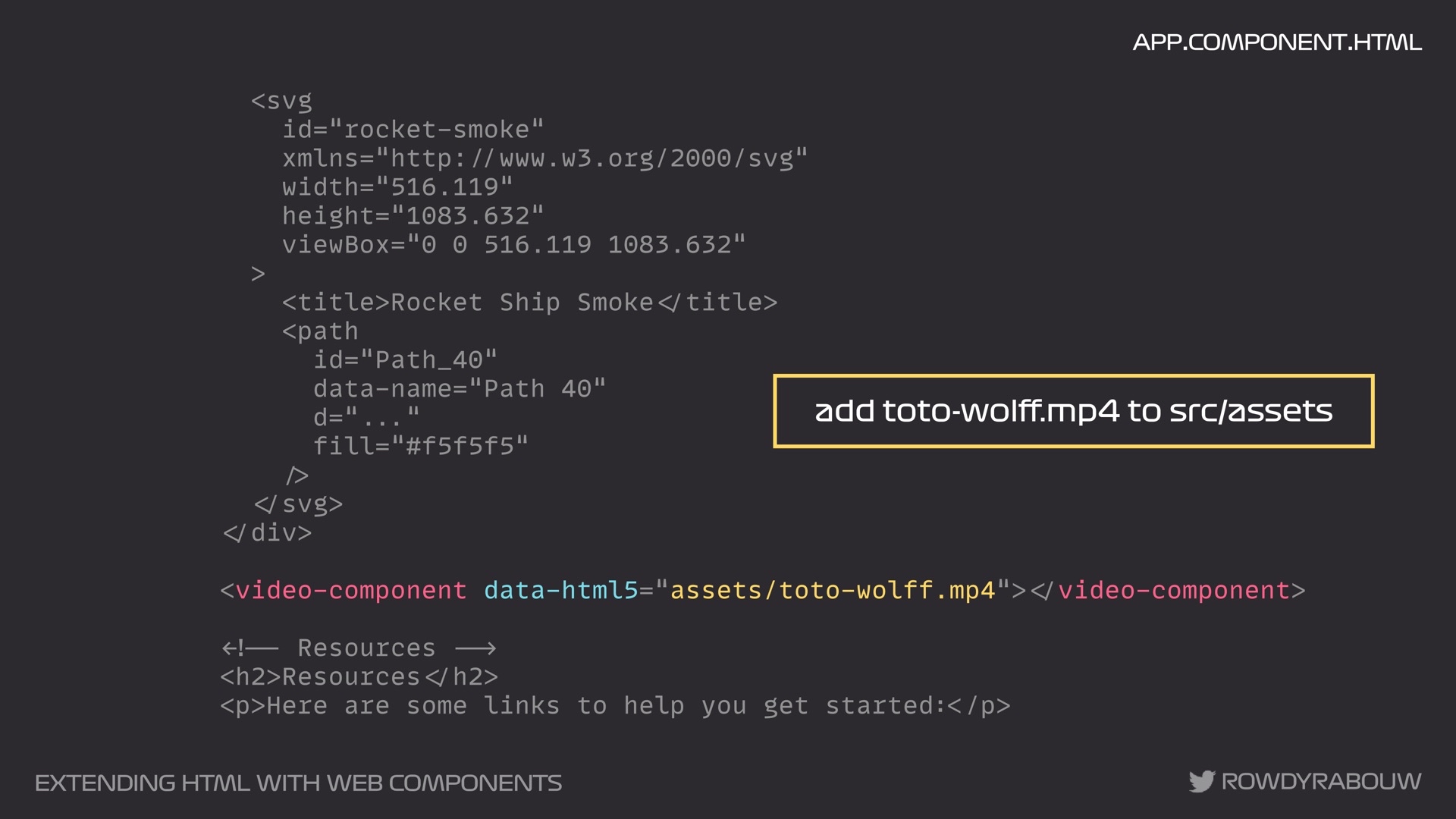Screen dimensions: 1456x819
Task: Click the APP.COMPONENT.HTML file title
Action: [1276, 42]
